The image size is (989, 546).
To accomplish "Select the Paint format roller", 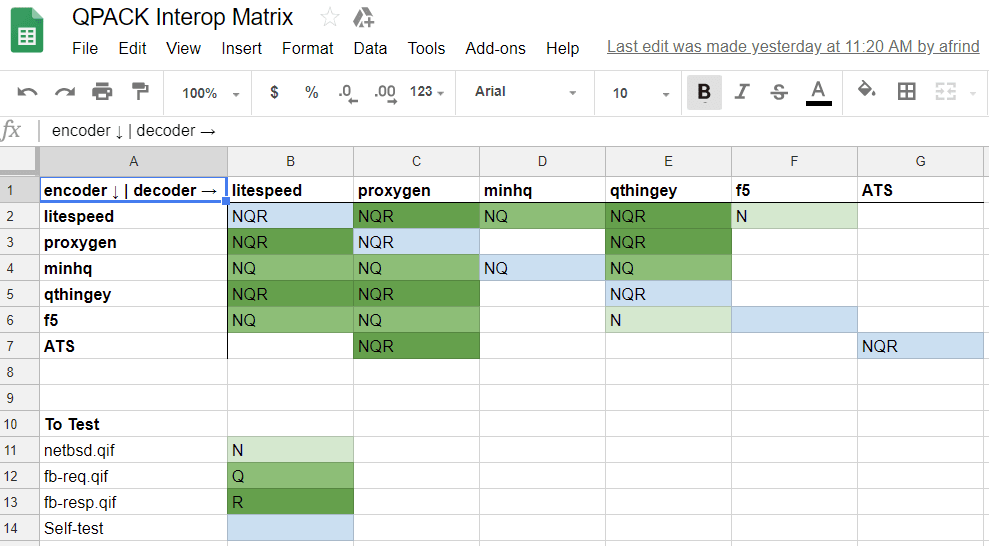I will click(x=139, y=92).
